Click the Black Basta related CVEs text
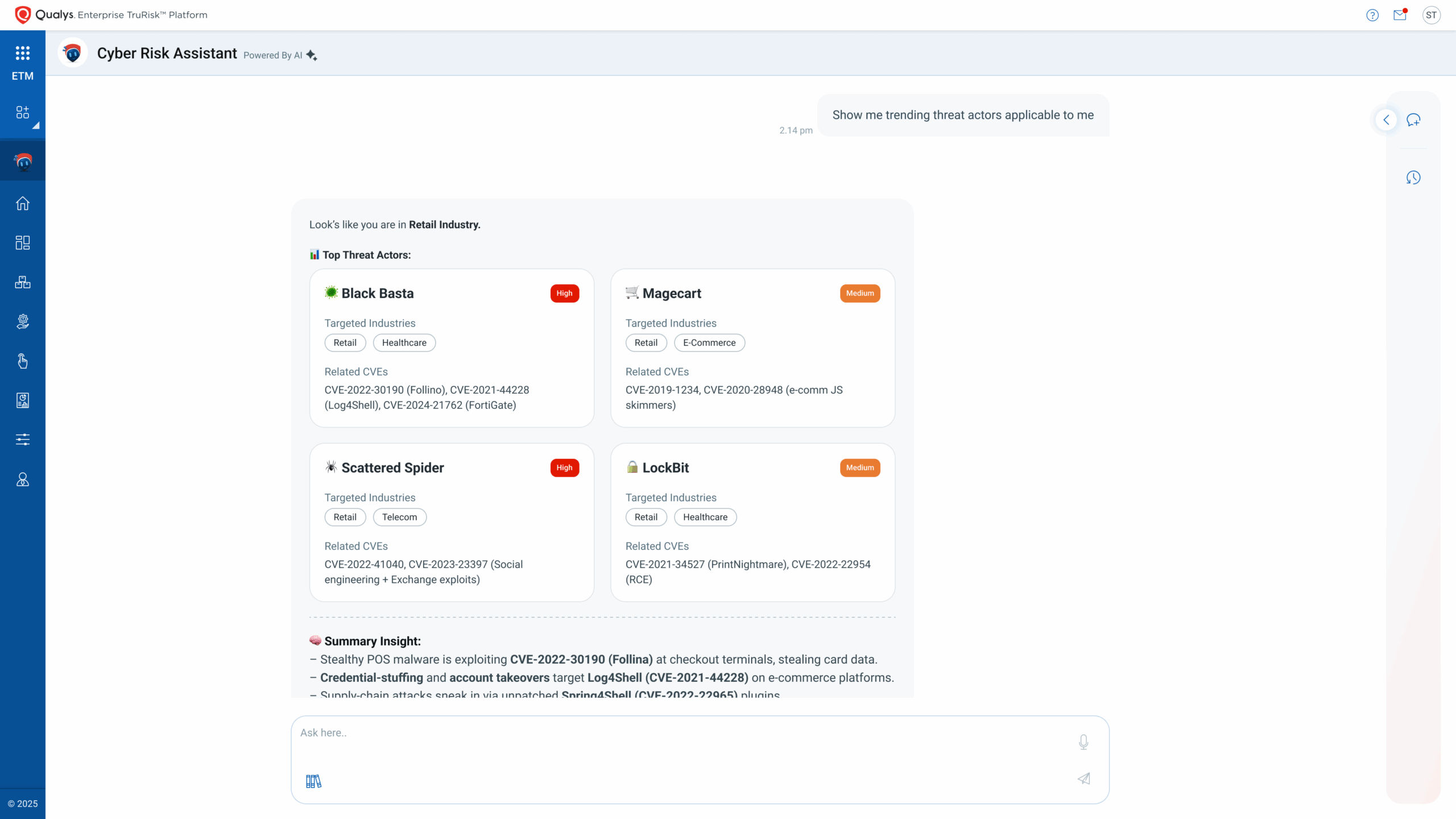This screenshot has width=1456, height=819. [x=427, y=398]
